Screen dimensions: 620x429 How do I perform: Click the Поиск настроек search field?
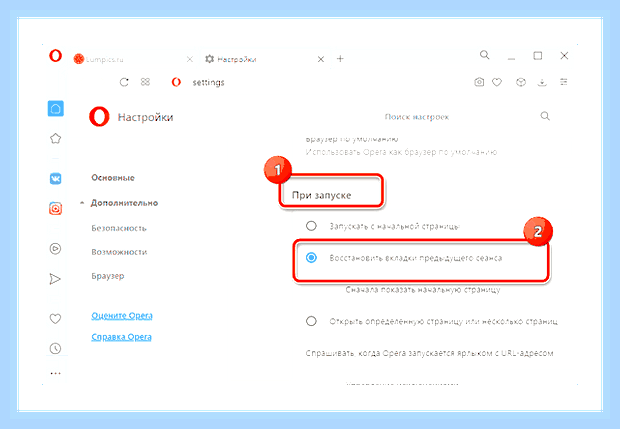tap(417, 117)
